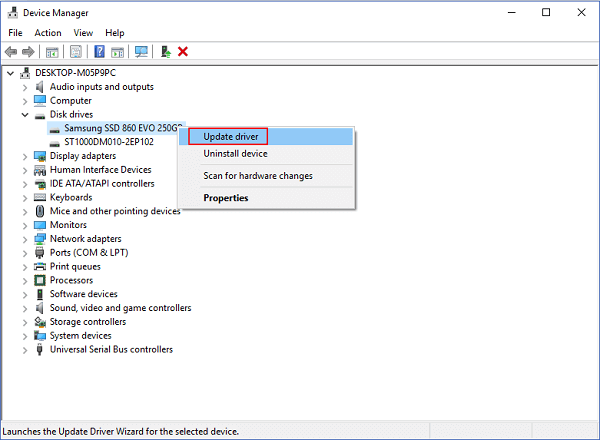
Task: Maximize the Device Manager window
Action: [546, 12]
